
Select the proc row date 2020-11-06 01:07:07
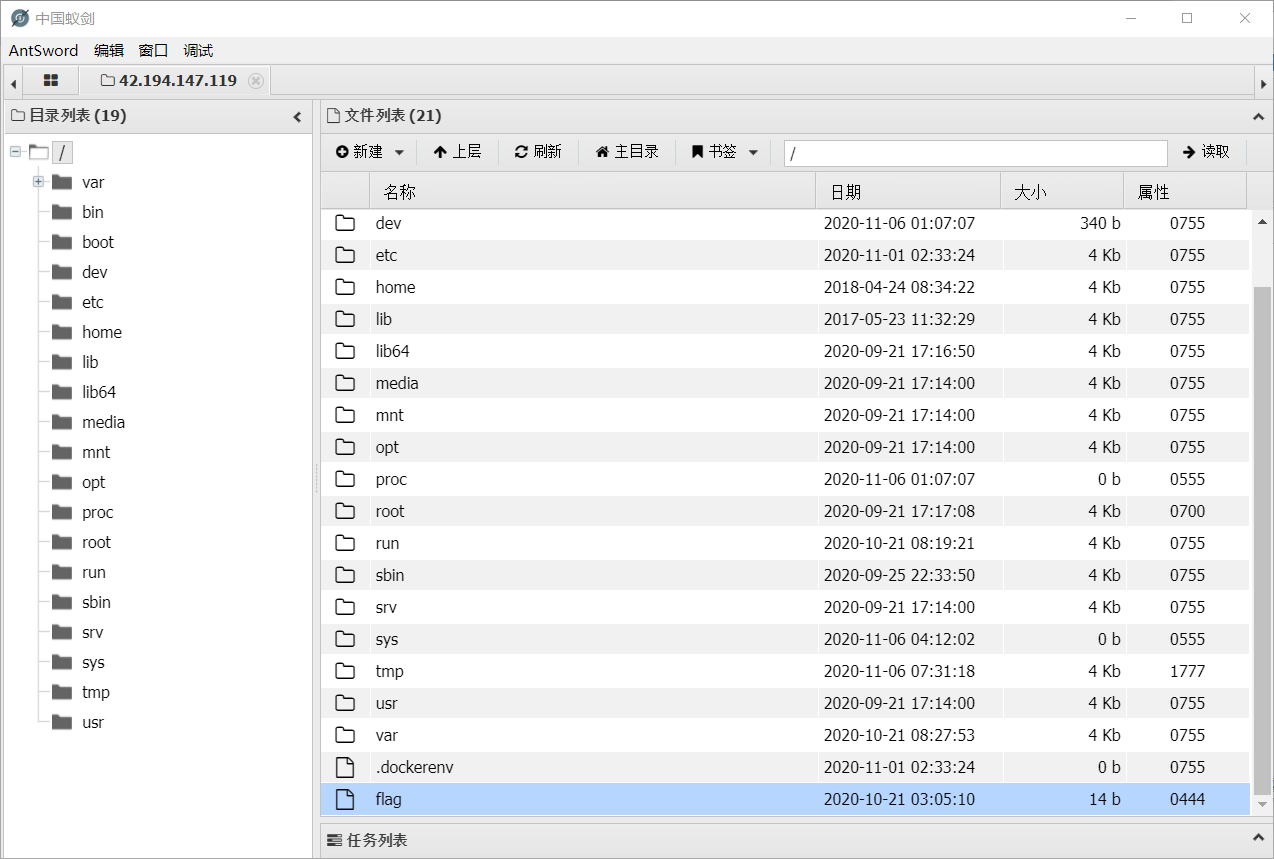899,479
